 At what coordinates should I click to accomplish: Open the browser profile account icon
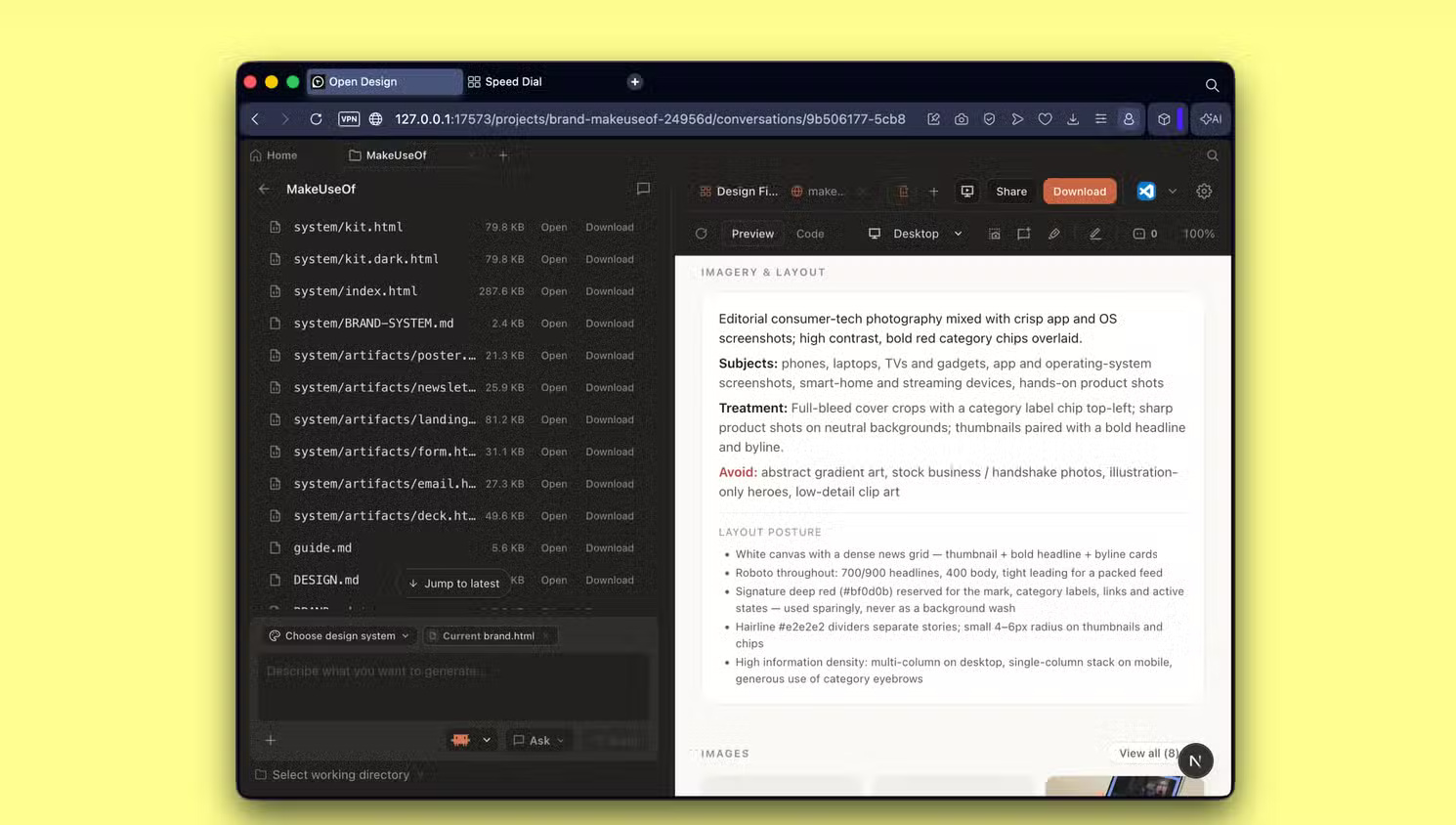[1129, 119]
